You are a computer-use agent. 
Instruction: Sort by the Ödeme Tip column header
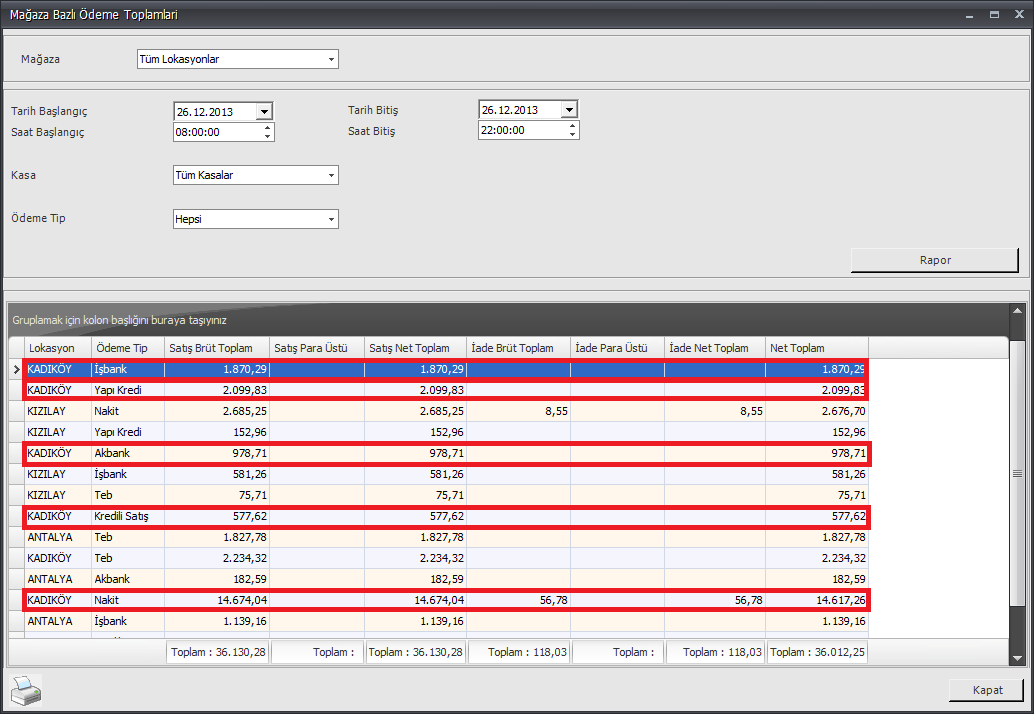[x=128, y=348]
